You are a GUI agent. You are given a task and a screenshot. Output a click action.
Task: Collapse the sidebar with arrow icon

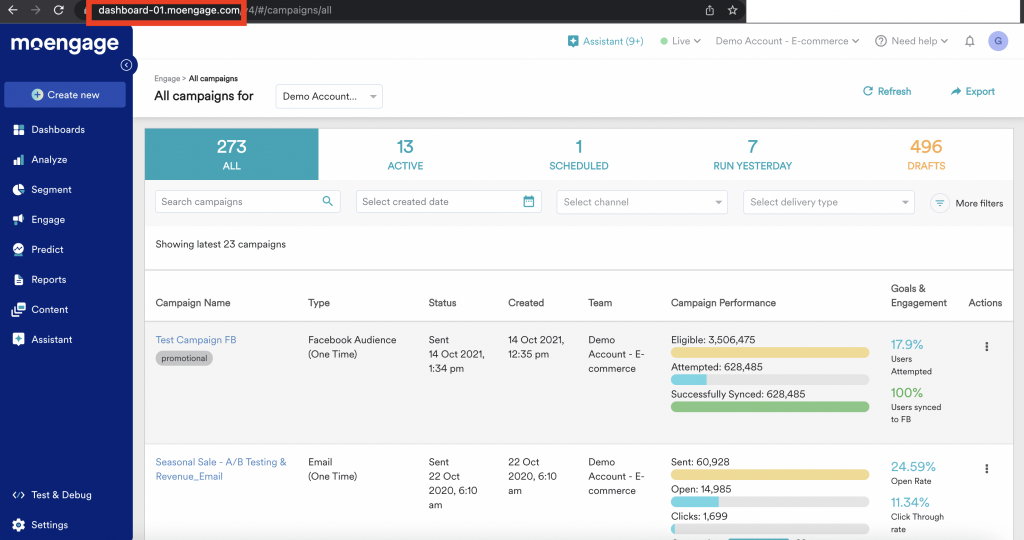[127, 65]
